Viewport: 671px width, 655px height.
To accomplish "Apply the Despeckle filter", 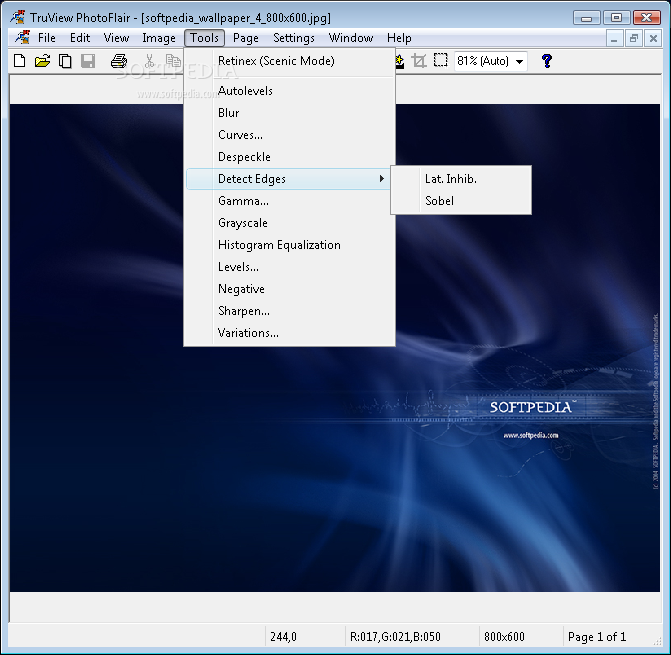I will 290,157.
